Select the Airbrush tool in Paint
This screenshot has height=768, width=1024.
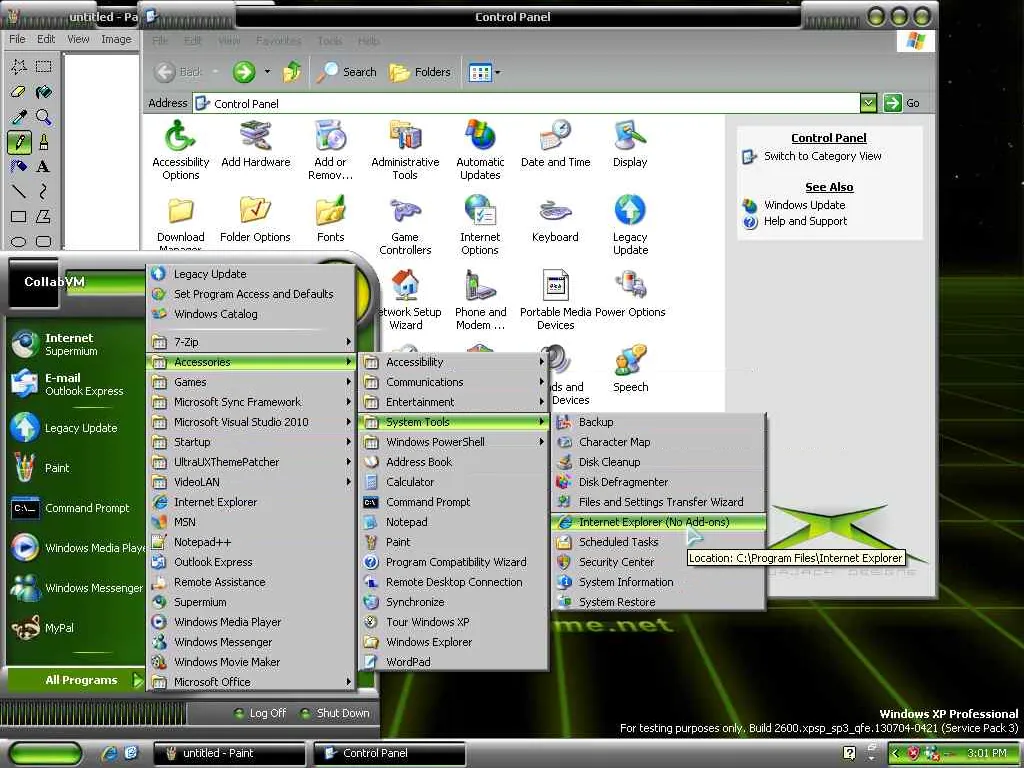tap(19, 167)
